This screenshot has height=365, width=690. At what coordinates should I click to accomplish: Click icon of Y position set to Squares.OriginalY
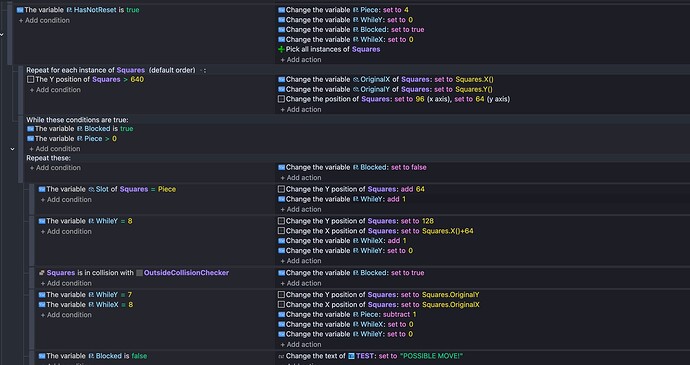(x=281, y=295)
